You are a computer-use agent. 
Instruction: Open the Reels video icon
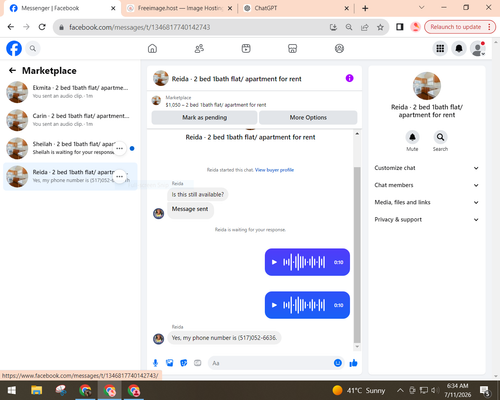click(246, 49)
